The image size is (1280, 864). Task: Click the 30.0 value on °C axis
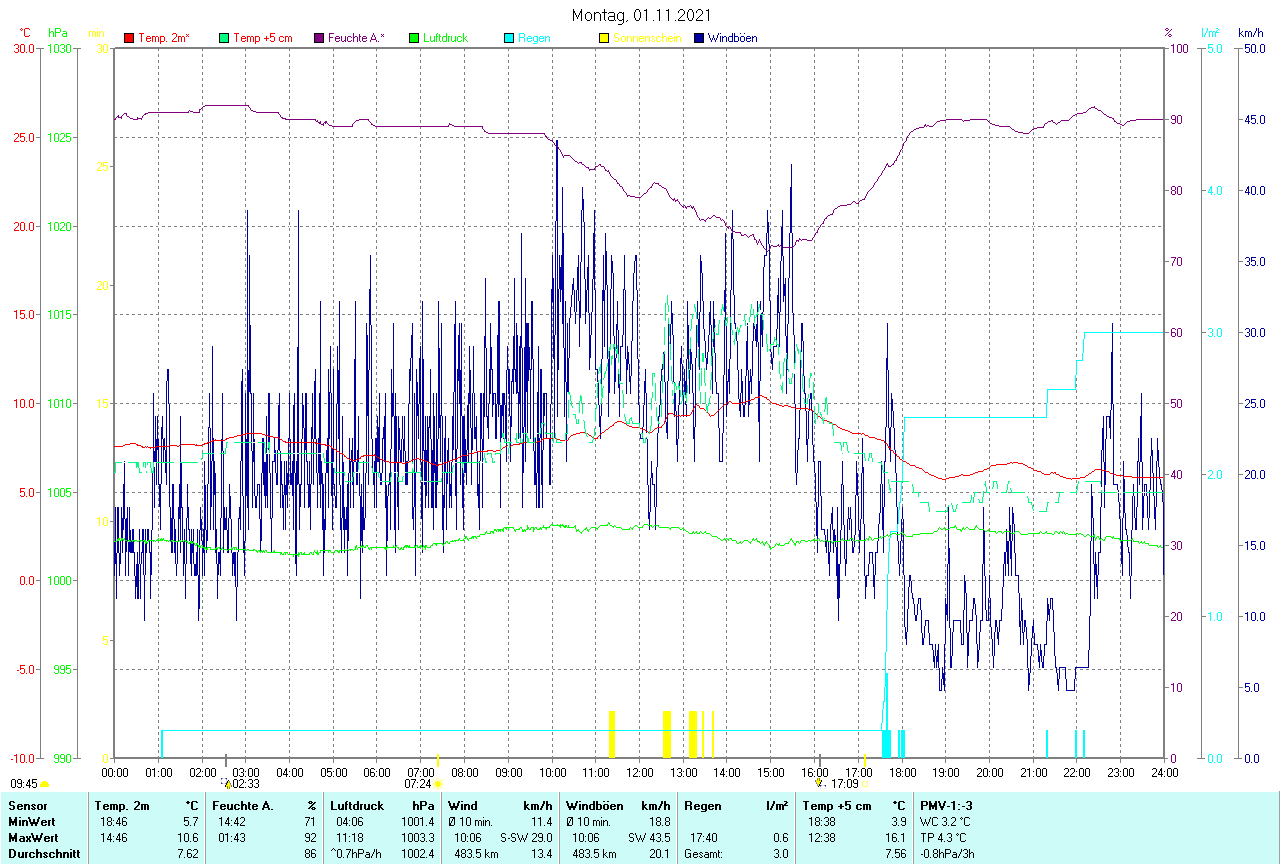(22, 48)
